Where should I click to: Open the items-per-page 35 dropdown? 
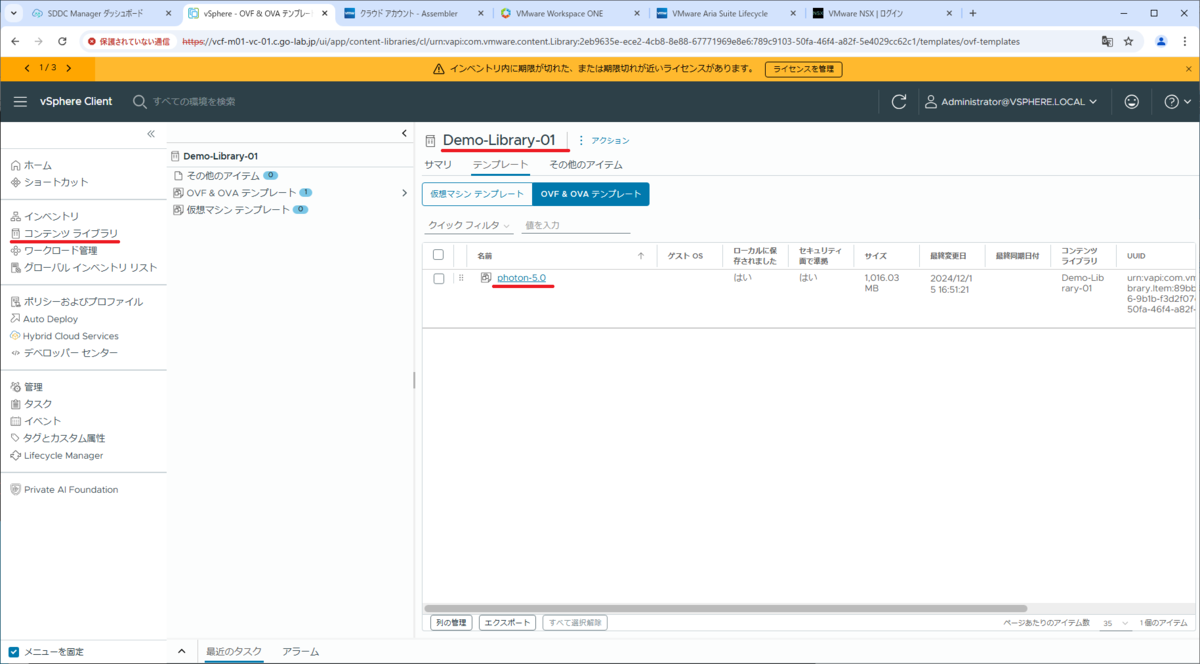[1115, 623]
